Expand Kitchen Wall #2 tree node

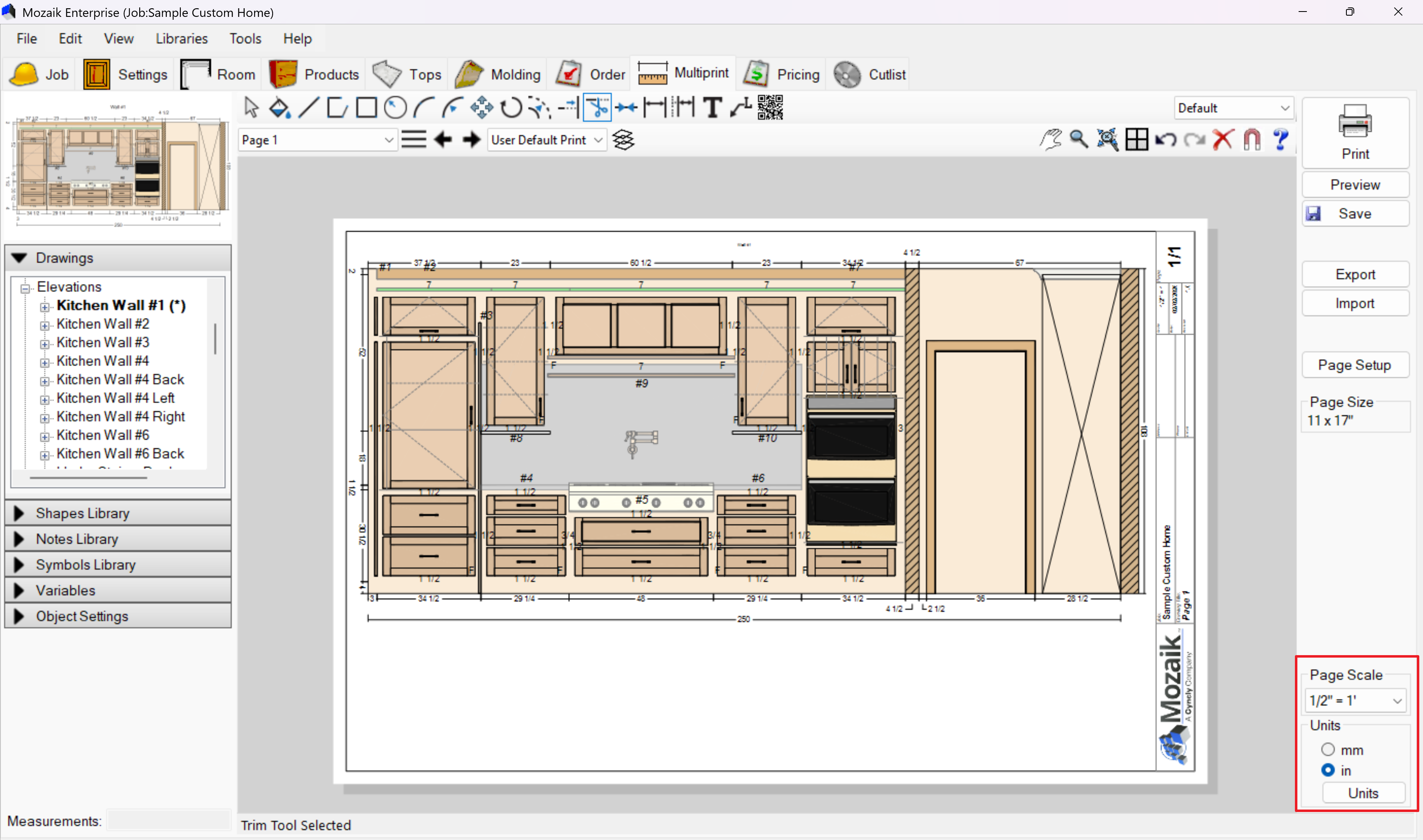click(x=45, y=325)
